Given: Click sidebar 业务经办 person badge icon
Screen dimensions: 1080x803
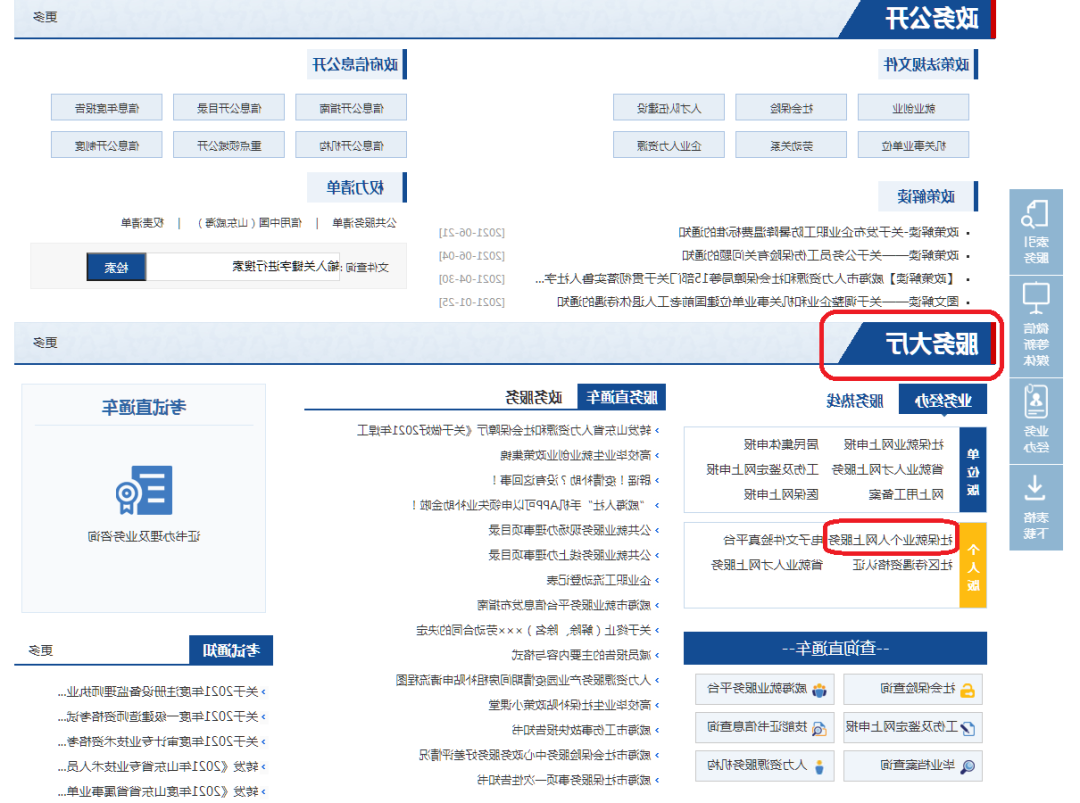Looking at the screenshot, I should (x=1035, y=402).
